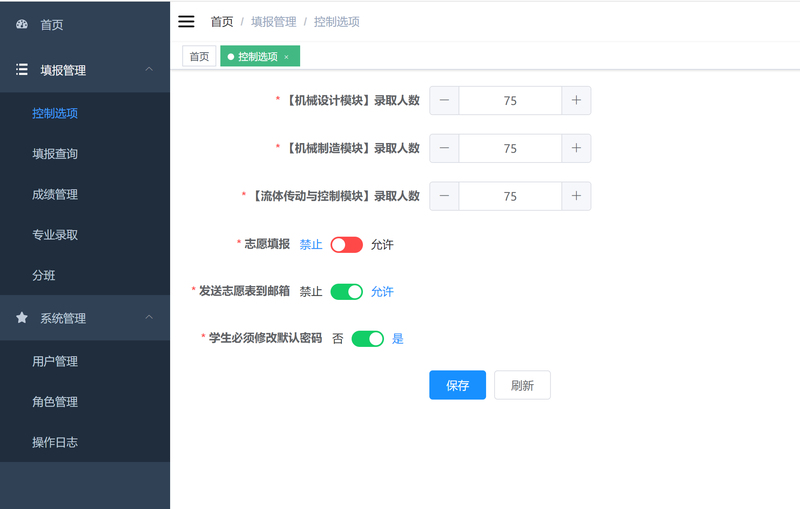Viewport: 800px width, 509px height.
Task: Toggle the 发送志愿表到邮箱 switch
Action: click(346, 292)
